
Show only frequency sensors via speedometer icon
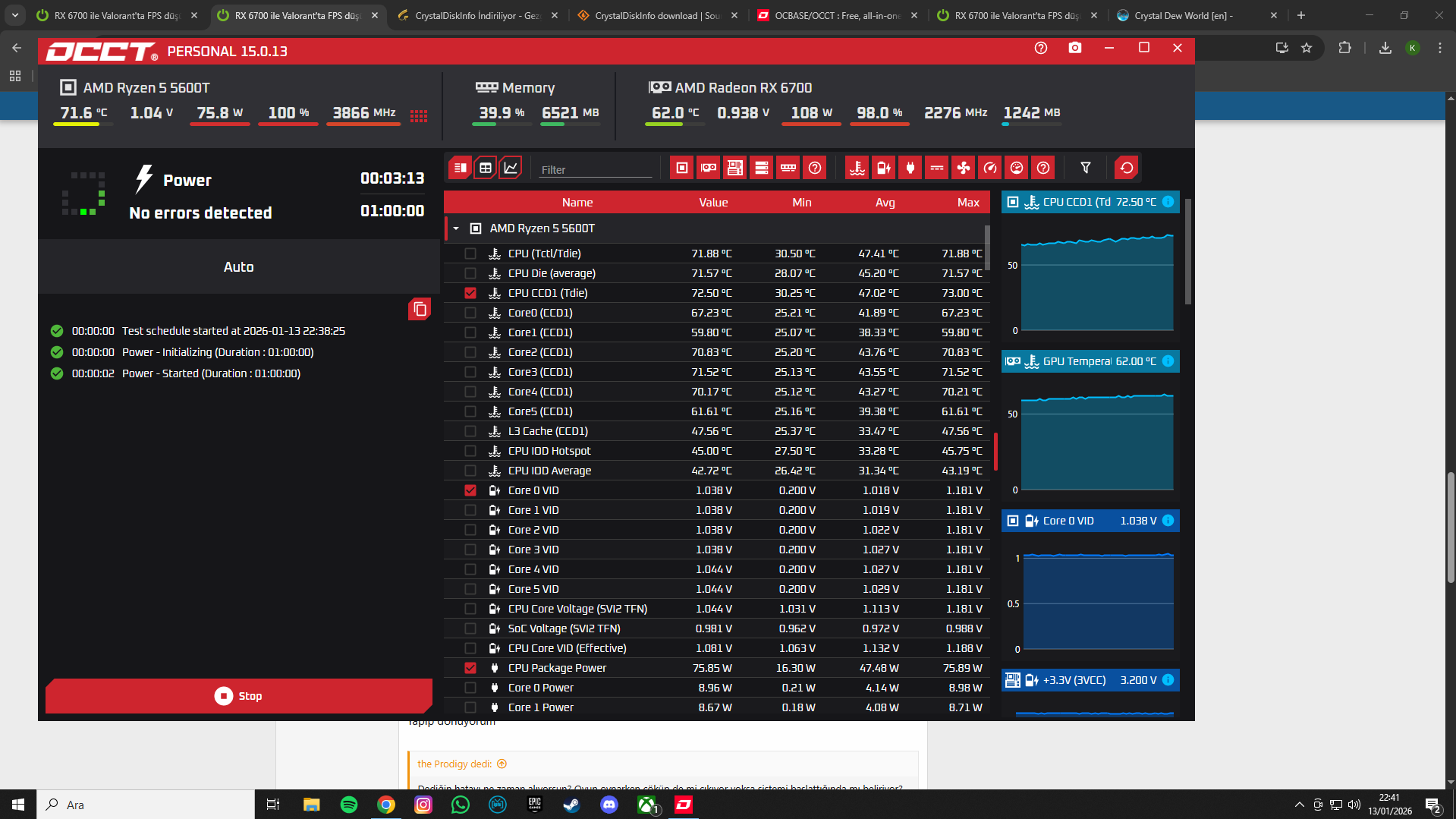tap(990, 168)
